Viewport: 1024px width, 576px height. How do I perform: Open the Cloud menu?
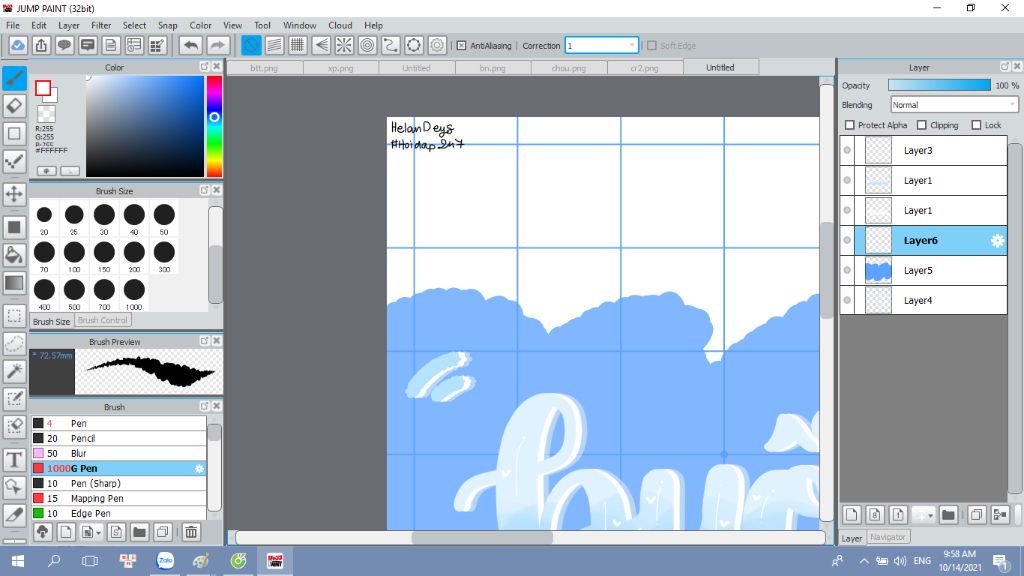(x=340, y=25)
